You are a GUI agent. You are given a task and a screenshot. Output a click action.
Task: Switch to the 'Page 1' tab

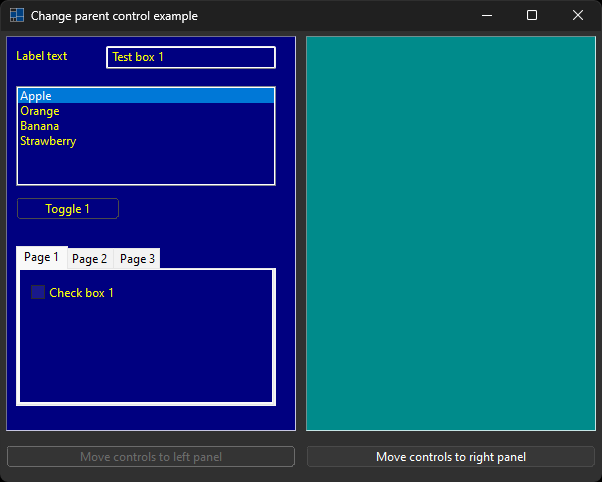click(x=42, y=258)
